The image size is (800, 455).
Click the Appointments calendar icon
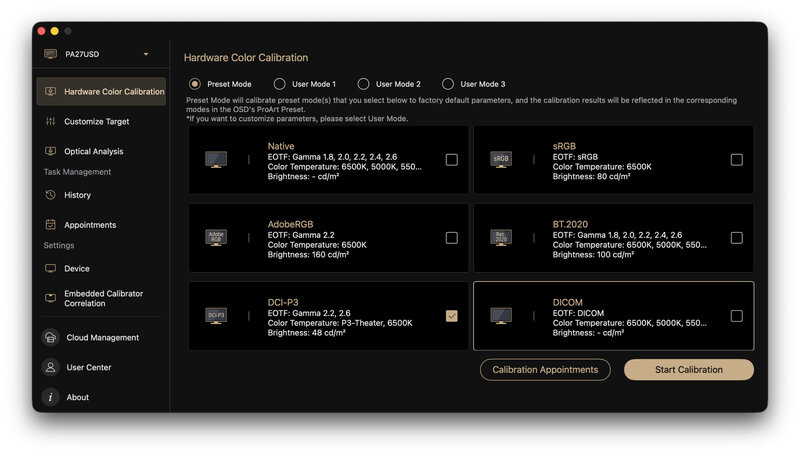coord(50,224)
